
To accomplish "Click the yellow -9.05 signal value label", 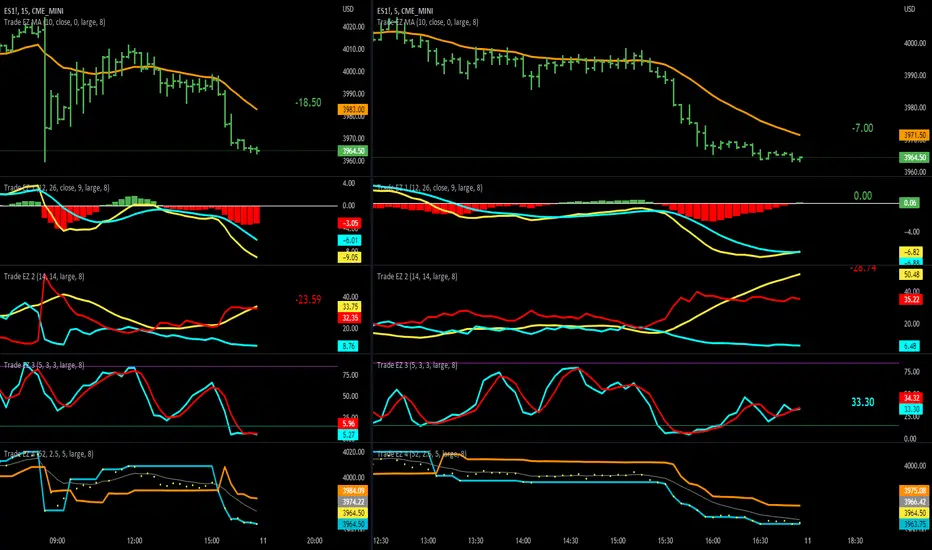I will (350, 257).
